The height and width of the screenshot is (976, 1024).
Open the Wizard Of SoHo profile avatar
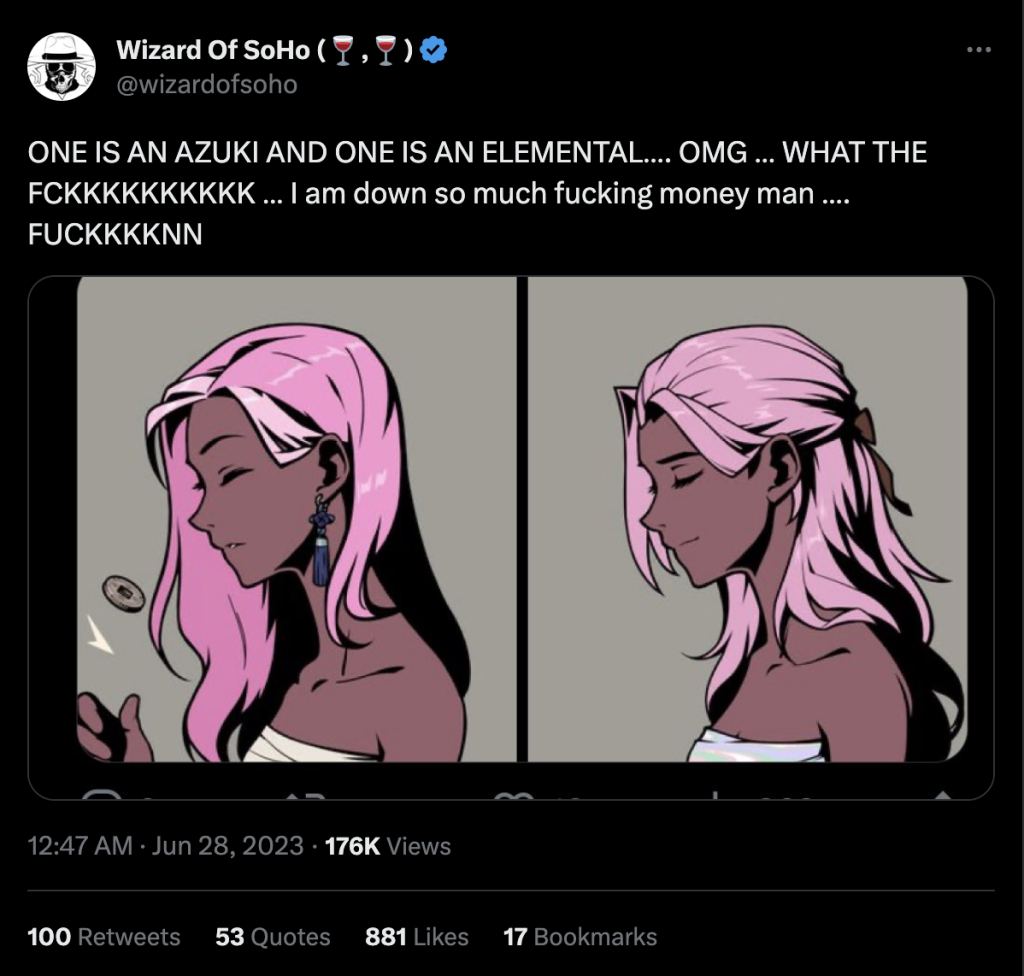tap(61, 66)
